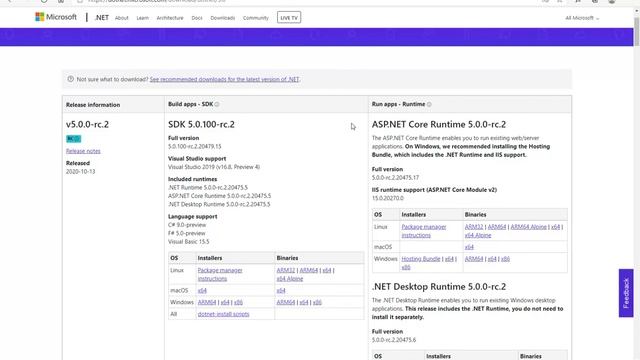Select the '.NET Desktop Runtime 5.0.0-rc.2' heading
This screenshot has width=640, height=360.
coord(439,287)
